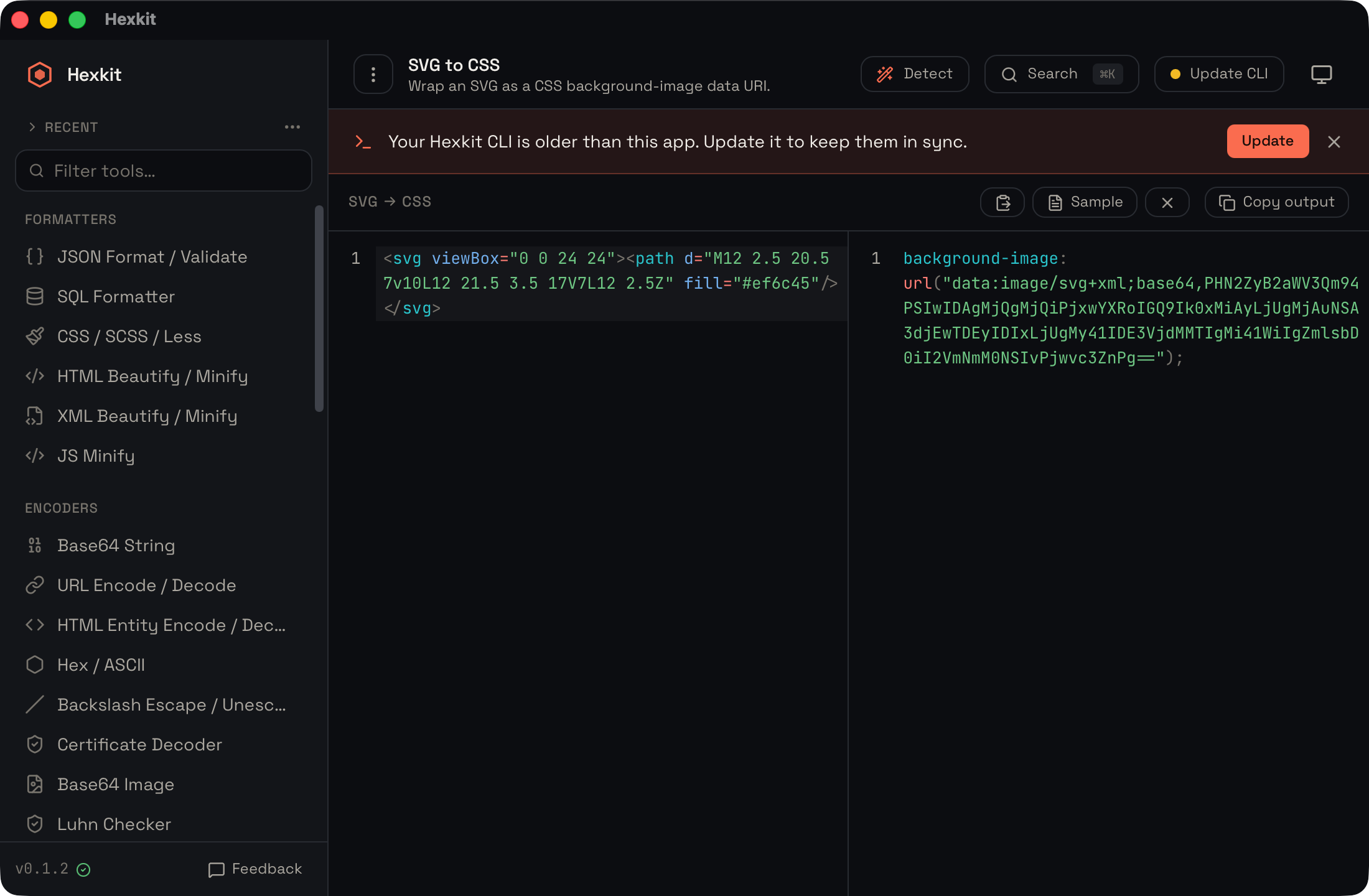Open XML Beautify / Minify tool
The width and height of the screenshot is (1369, 896).
click(164, 416)
